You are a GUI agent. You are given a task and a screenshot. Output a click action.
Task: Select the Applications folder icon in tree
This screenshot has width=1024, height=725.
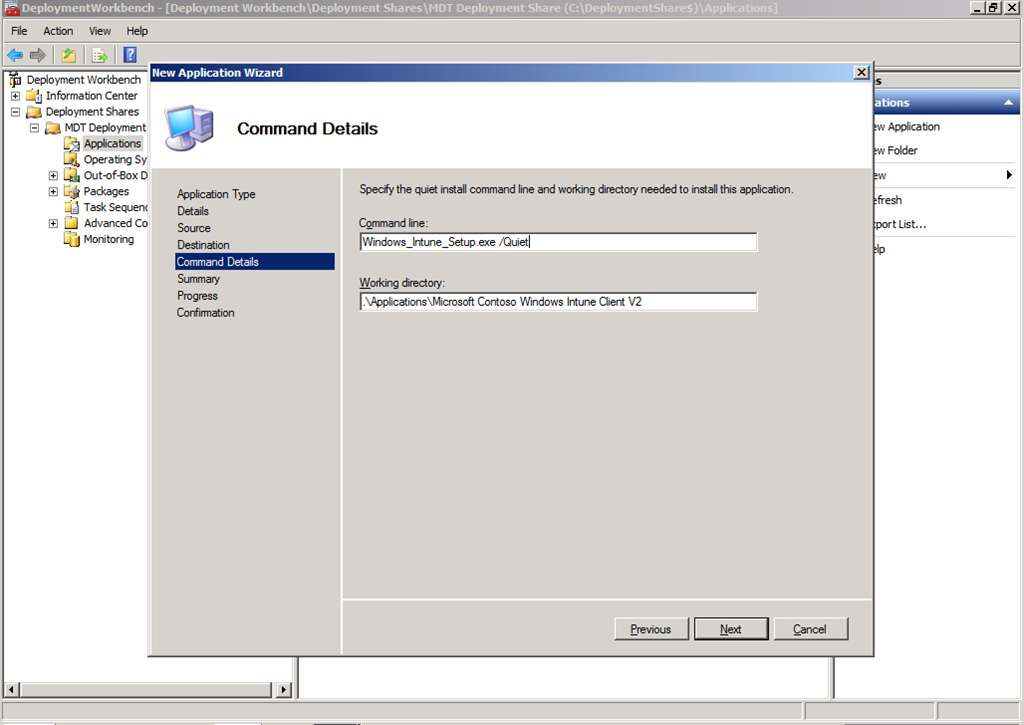pos(71,144)
